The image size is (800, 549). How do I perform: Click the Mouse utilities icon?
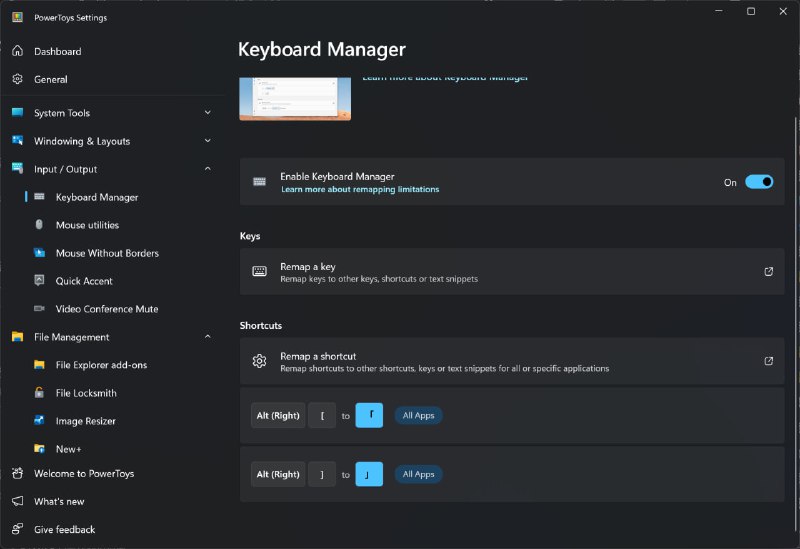point(39,225)
